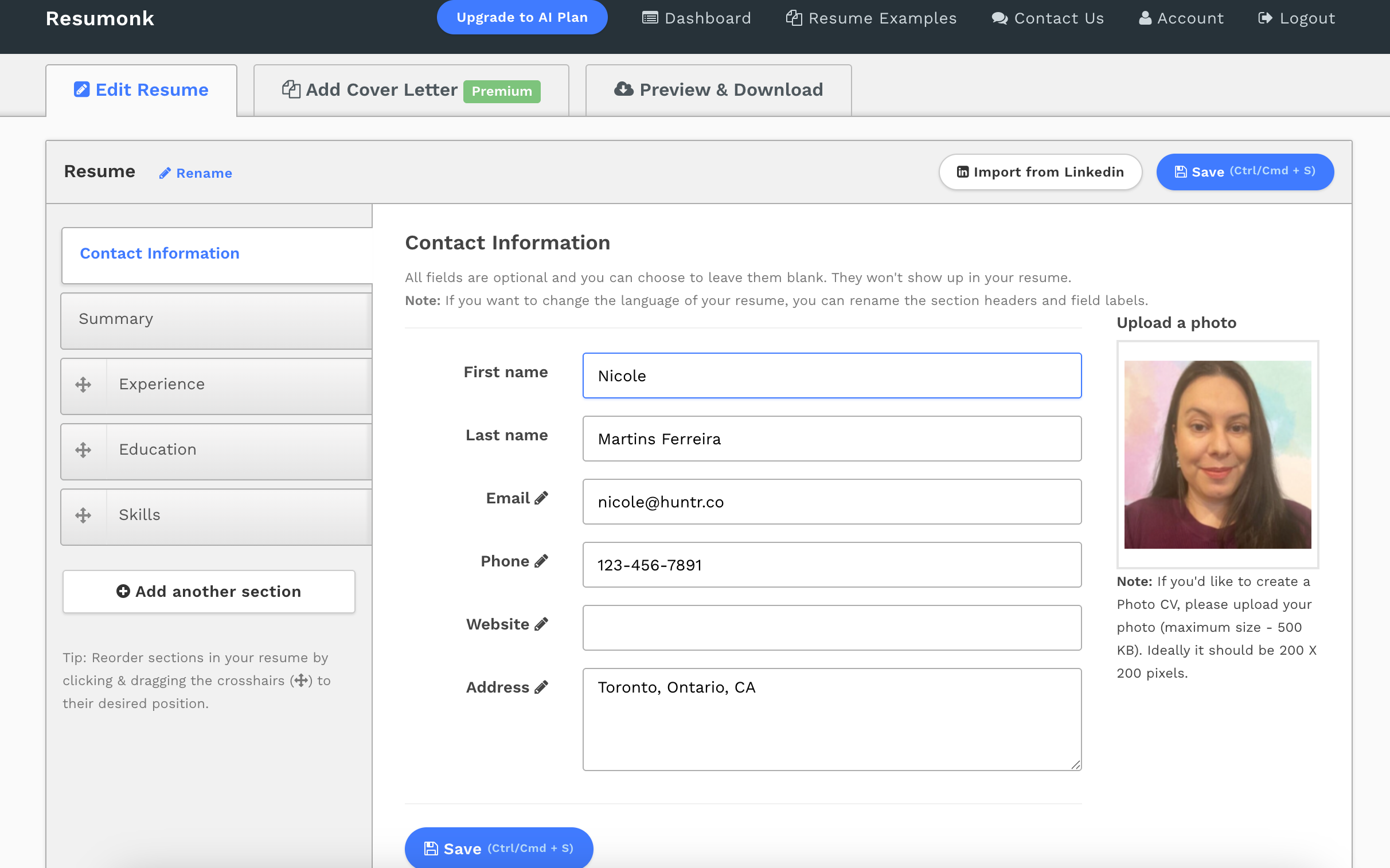Open Dashboard from the top navigation

697,18
